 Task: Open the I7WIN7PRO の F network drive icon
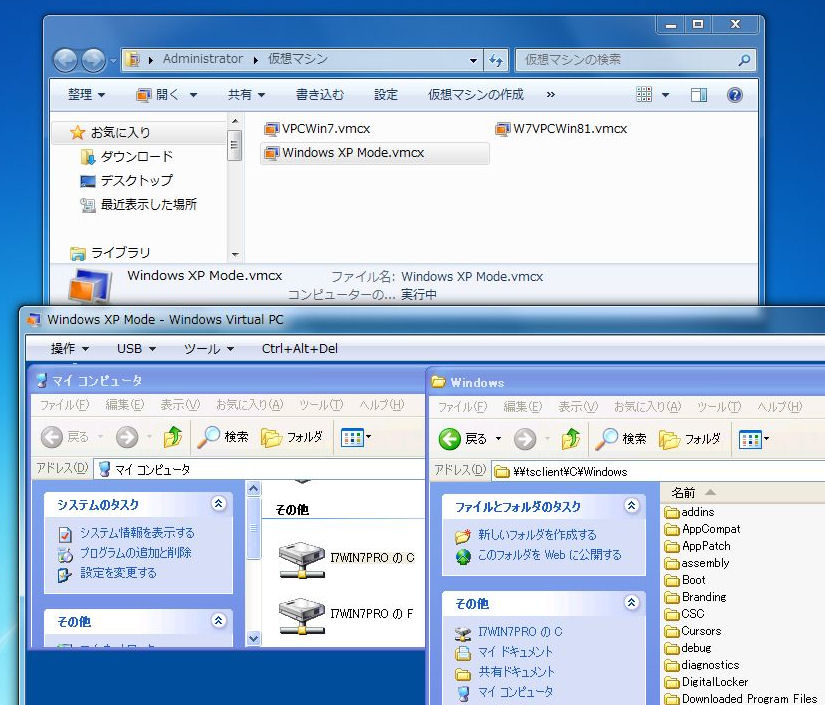click(301, 616)
